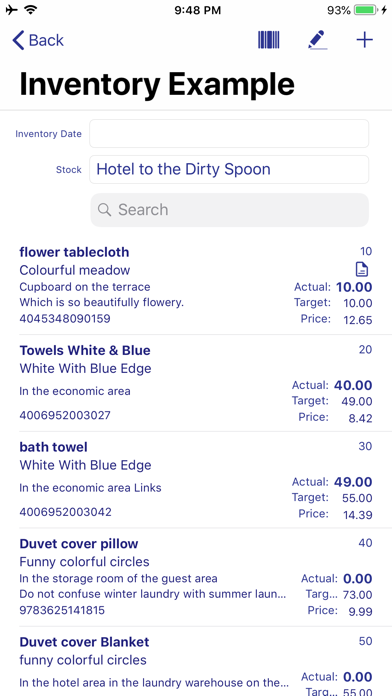Open the Duvet cover pillow row
The width and height of the screenshot is (392, 696).
(196, 577)
